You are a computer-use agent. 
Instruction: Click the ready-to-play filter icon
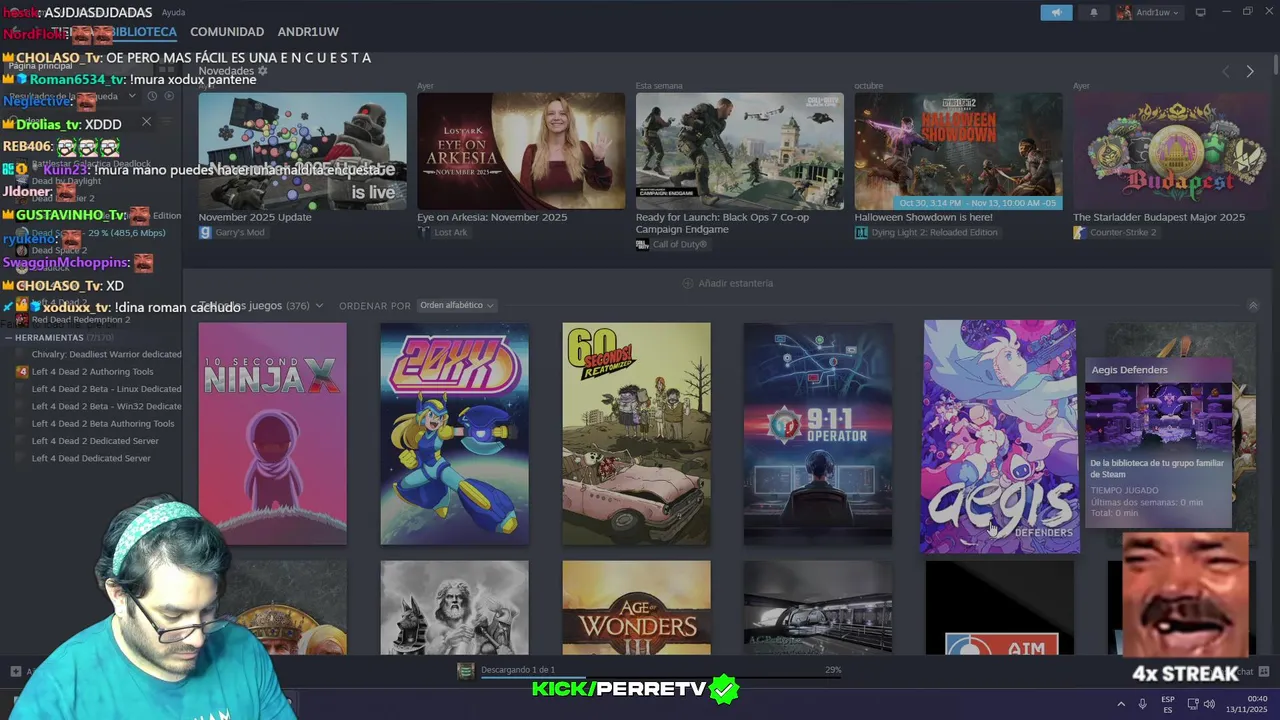(169, 96)
